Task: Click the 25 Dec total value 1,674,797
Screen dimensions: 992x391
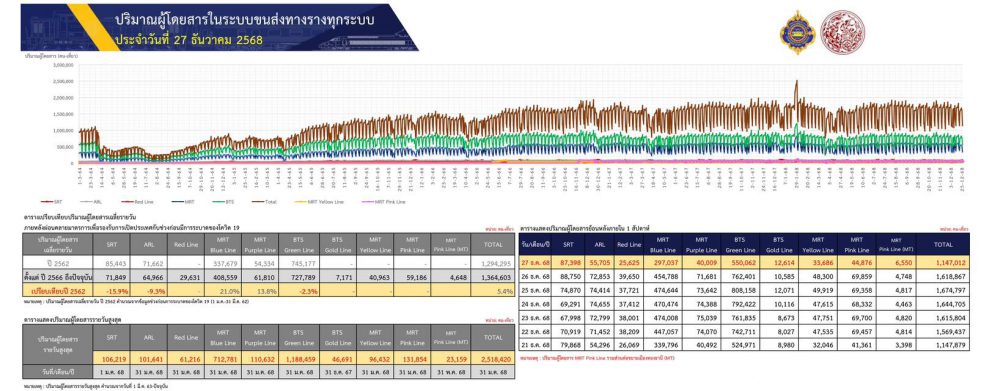Action: coord(950,290)
